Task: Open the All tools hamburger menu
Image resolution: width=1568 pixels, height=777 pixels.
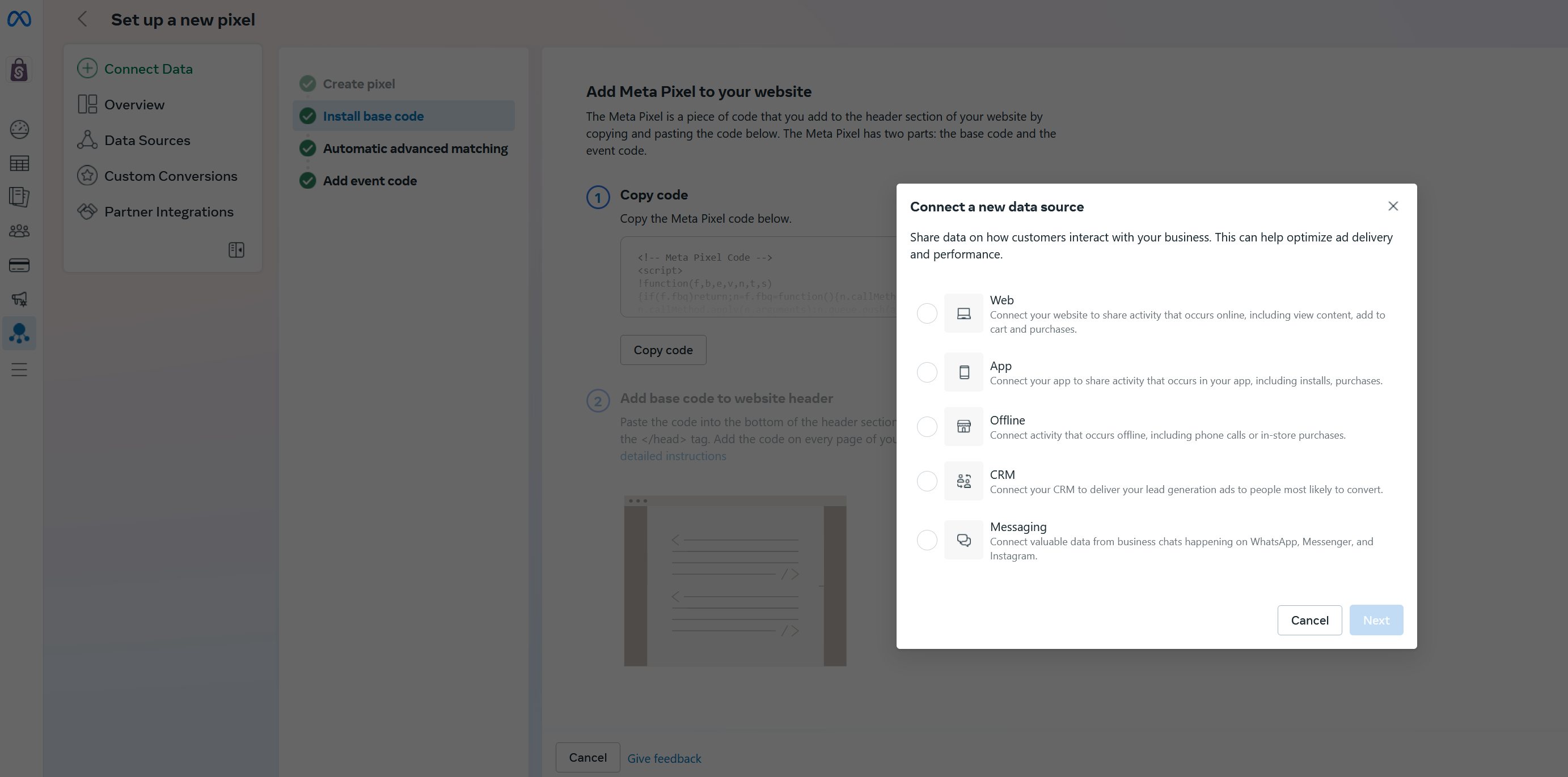Action: (x=19, y=370)
